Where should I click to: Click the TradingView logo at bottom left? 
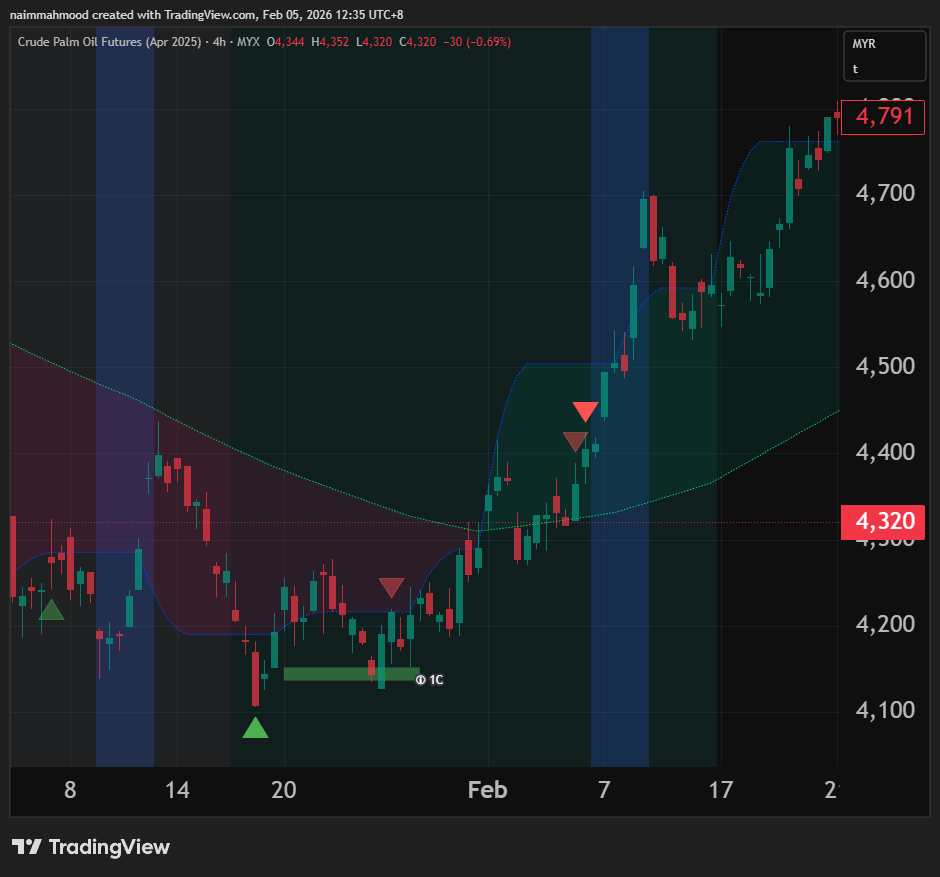[92, 847]
